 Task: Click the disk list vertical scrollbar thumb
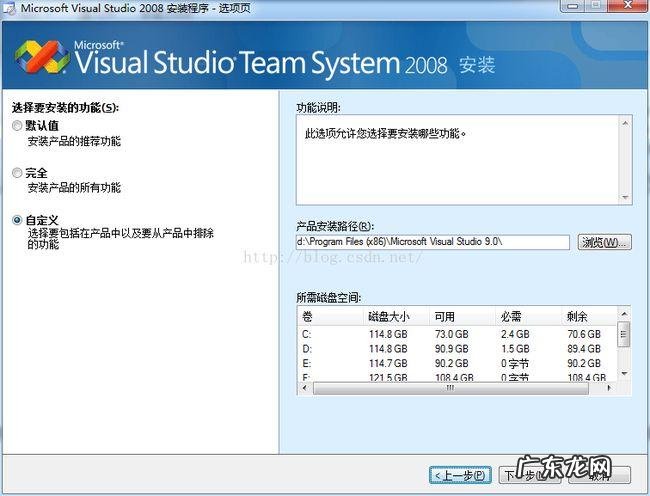pos(624,334)
